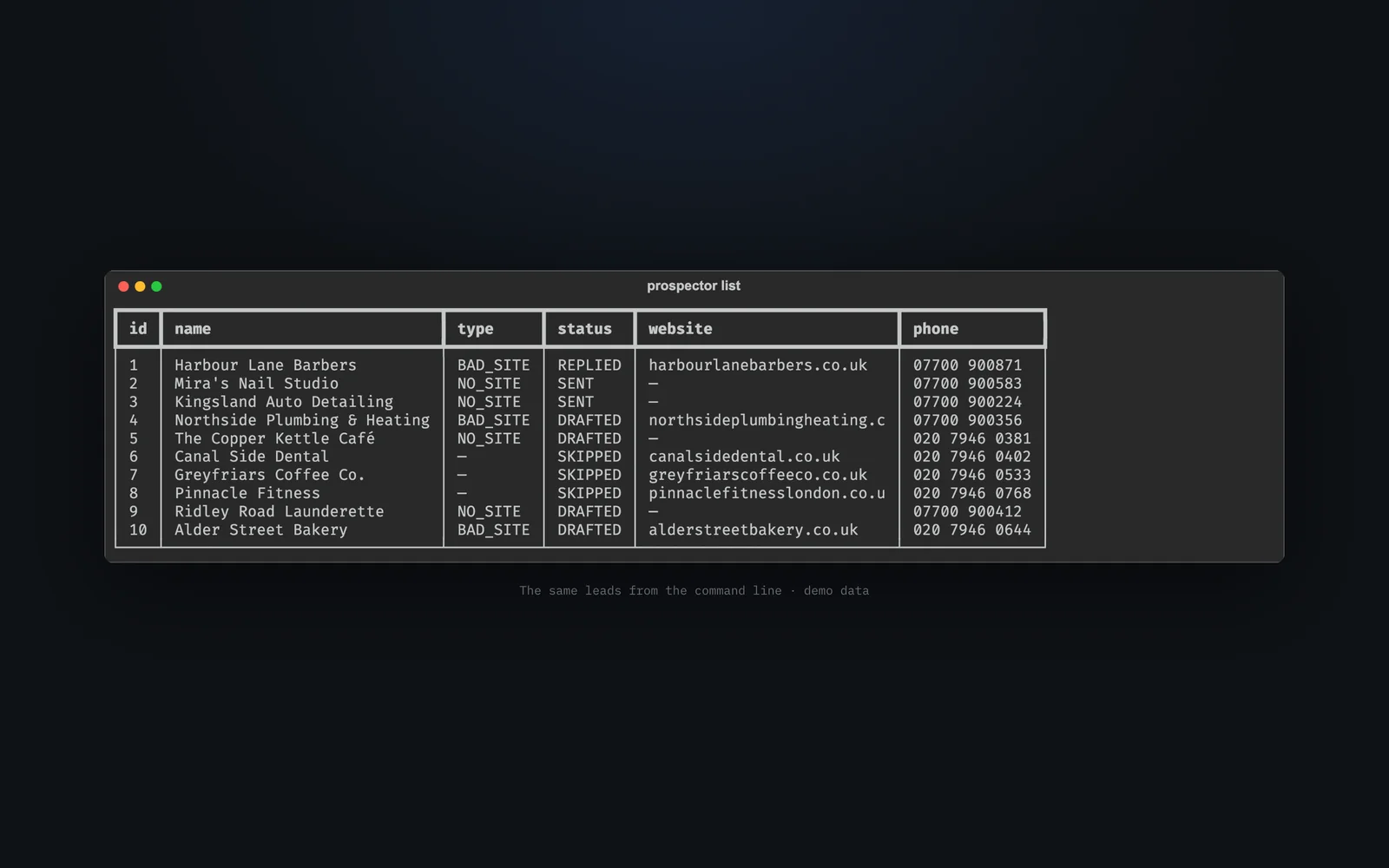Click the REPLIED status of Harbour Lane Barbers
This screenshot has width=1389, height=868.
[x=589, y=365]
